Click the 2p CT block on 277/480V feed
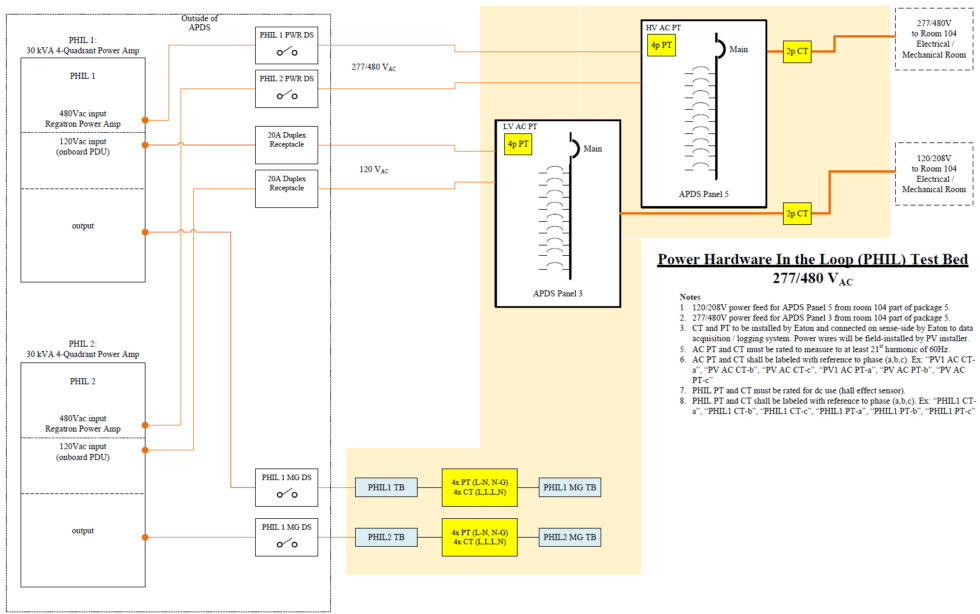980x614 pixels. pos(797,51)
